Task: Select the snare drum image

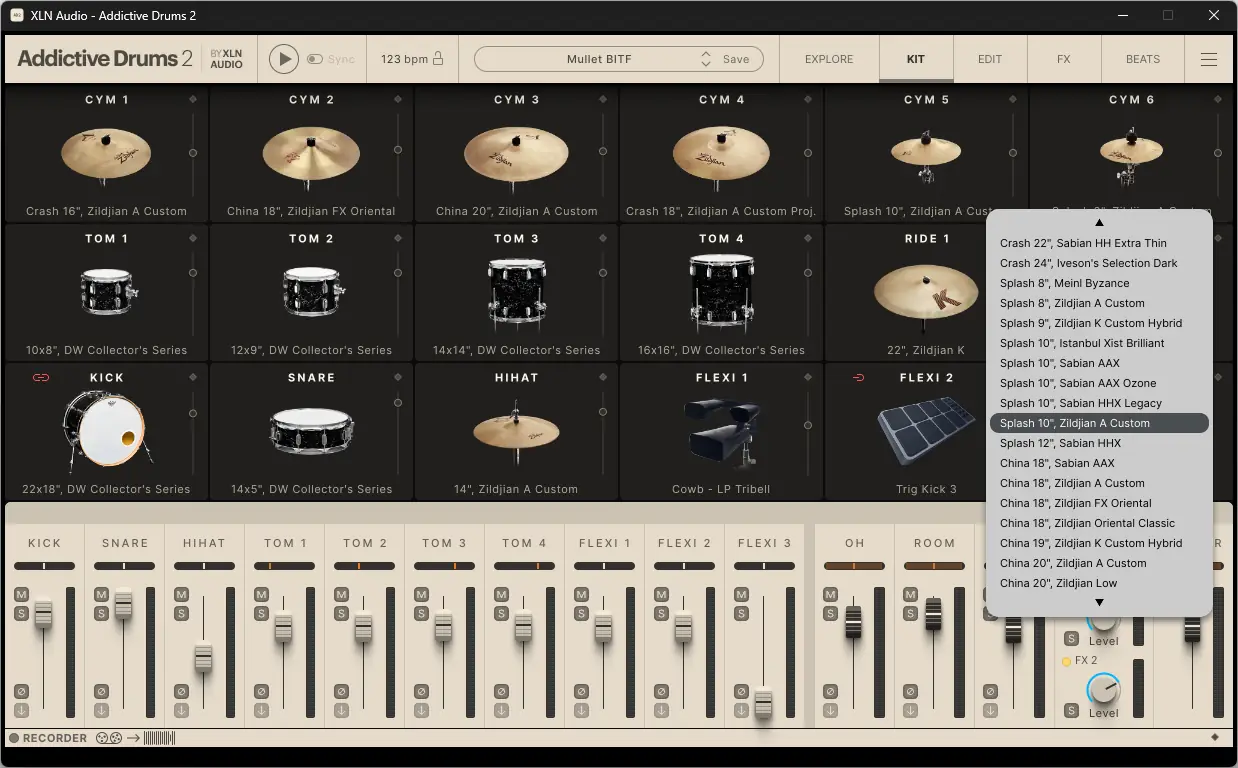Action: pyautogui.click(x=311, y=430)
